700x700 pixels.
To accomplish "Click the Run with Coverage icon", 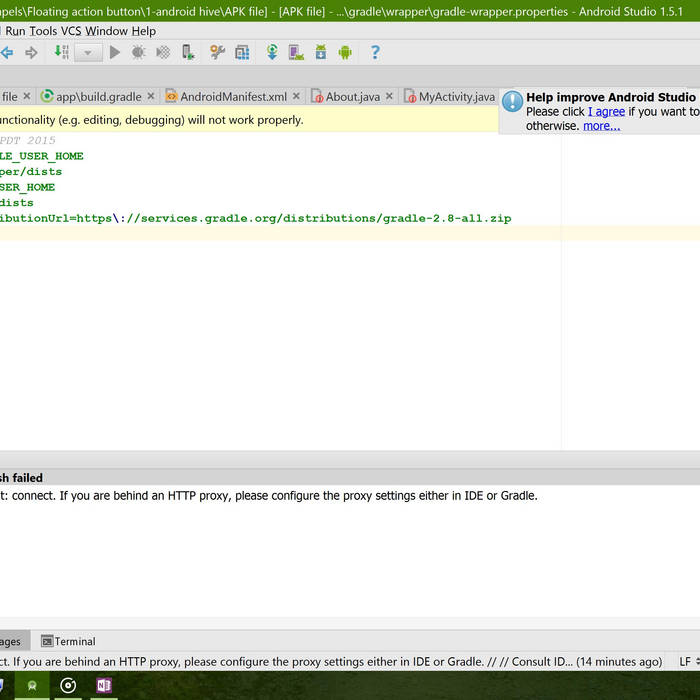I will (x=163, y=53).
